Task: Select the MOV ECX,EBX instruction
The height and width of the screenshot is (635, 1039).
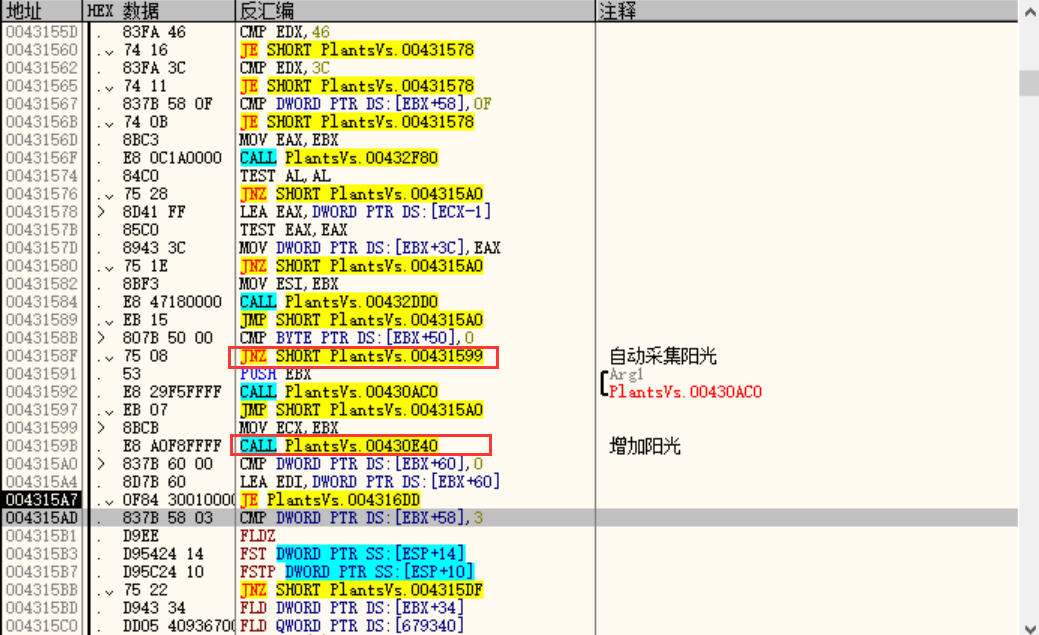Action: pos(289,428)
